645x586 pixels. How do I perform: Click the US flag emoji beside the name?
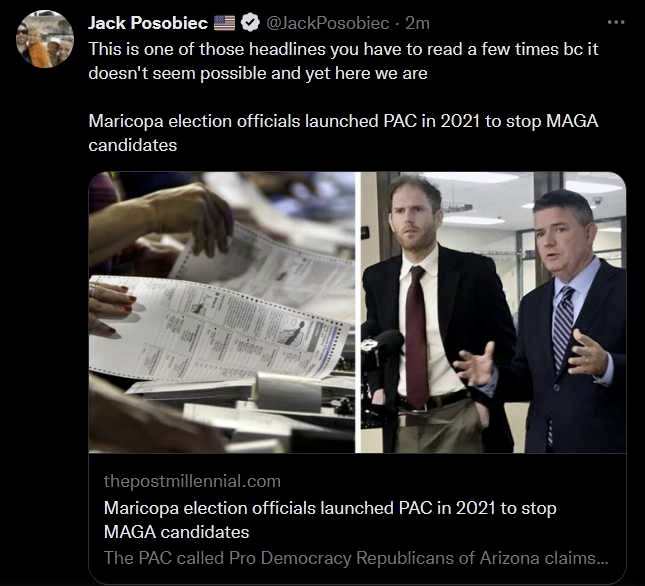(x=224, y=23)
